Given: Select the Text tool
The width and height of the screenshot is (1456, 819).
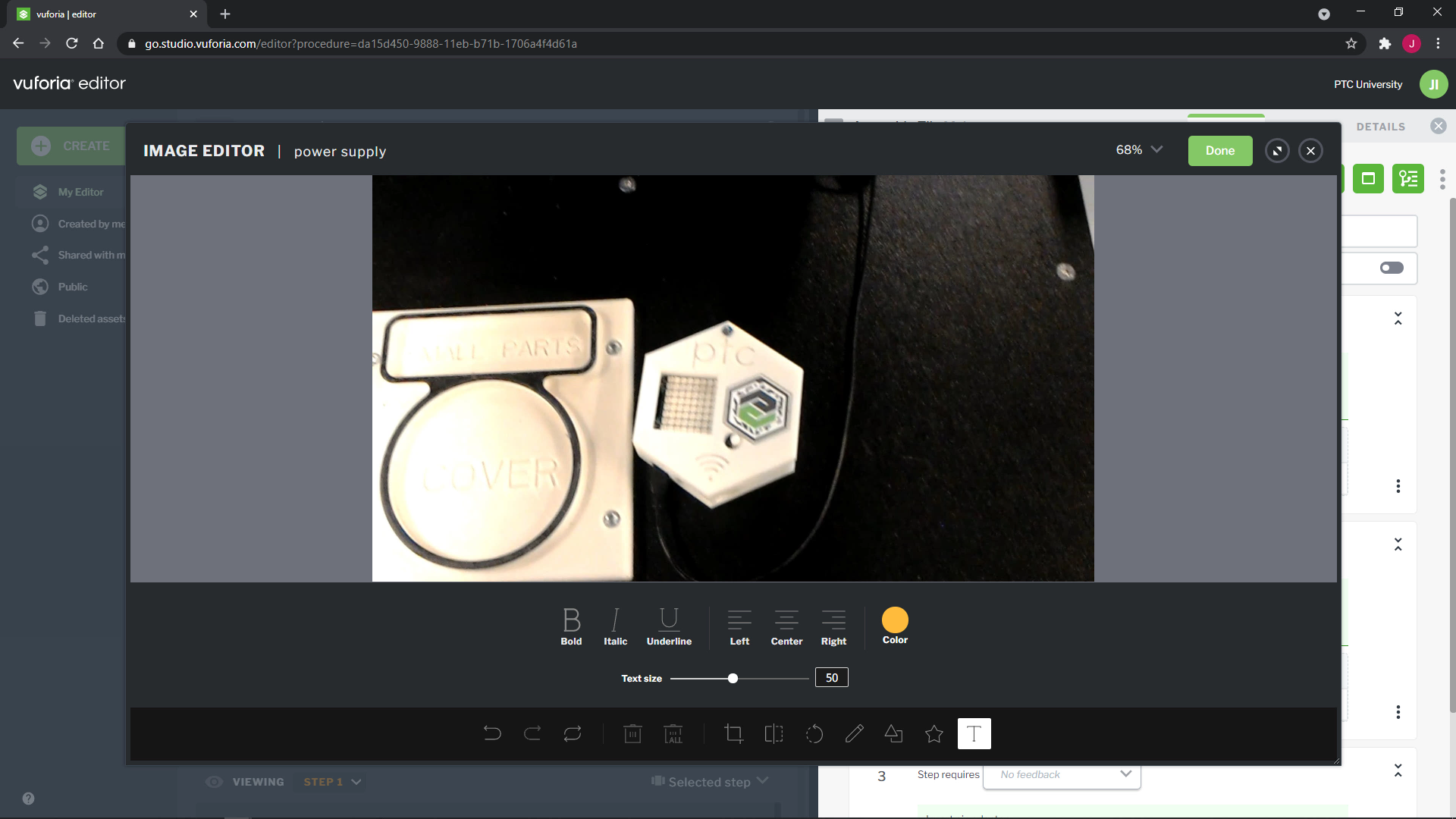Looking at the screenshot, I should tap(974, 733).
